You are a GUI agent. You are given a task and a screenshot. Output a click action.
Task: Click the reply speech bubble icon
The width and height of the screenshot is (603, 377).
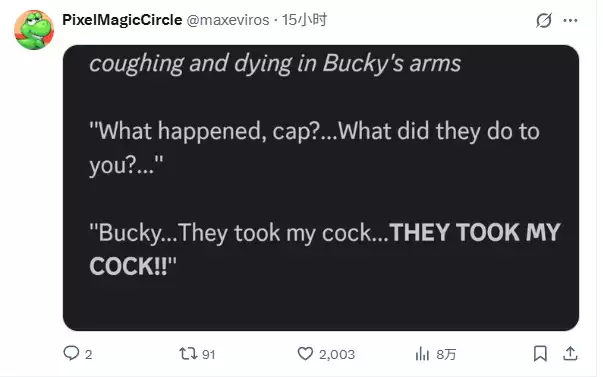click(x=71, y=353)
